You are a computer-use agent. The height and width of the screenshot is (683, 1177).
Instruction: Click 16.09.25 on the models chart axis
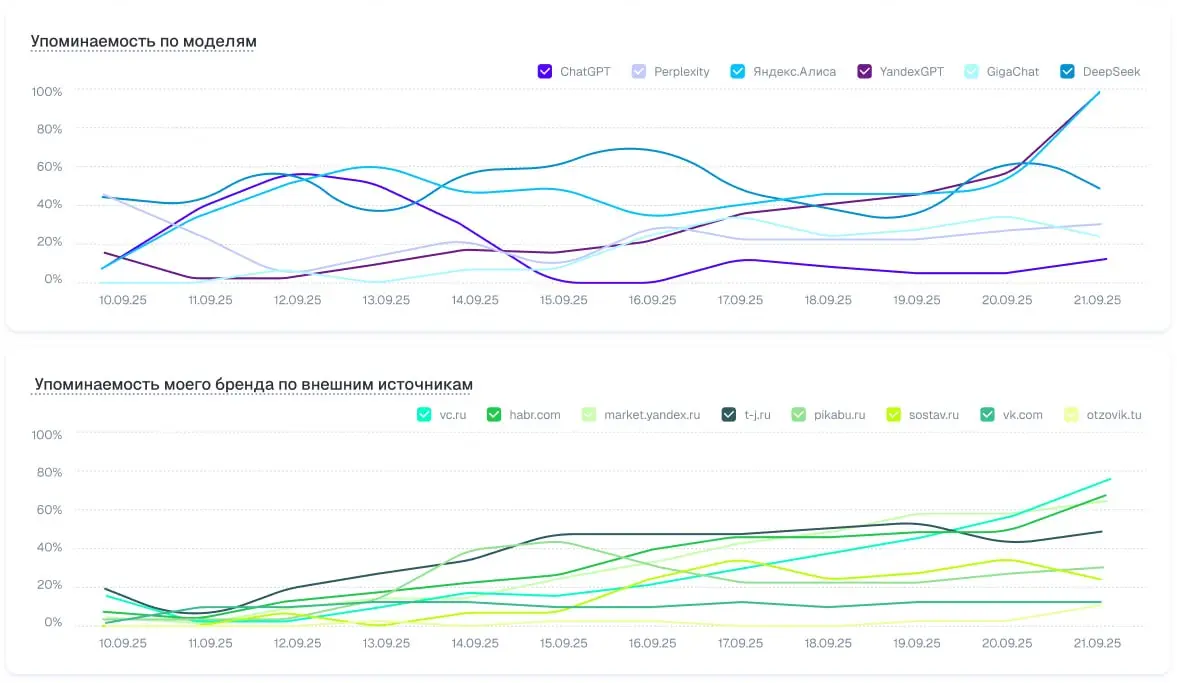tap(652, 300)
